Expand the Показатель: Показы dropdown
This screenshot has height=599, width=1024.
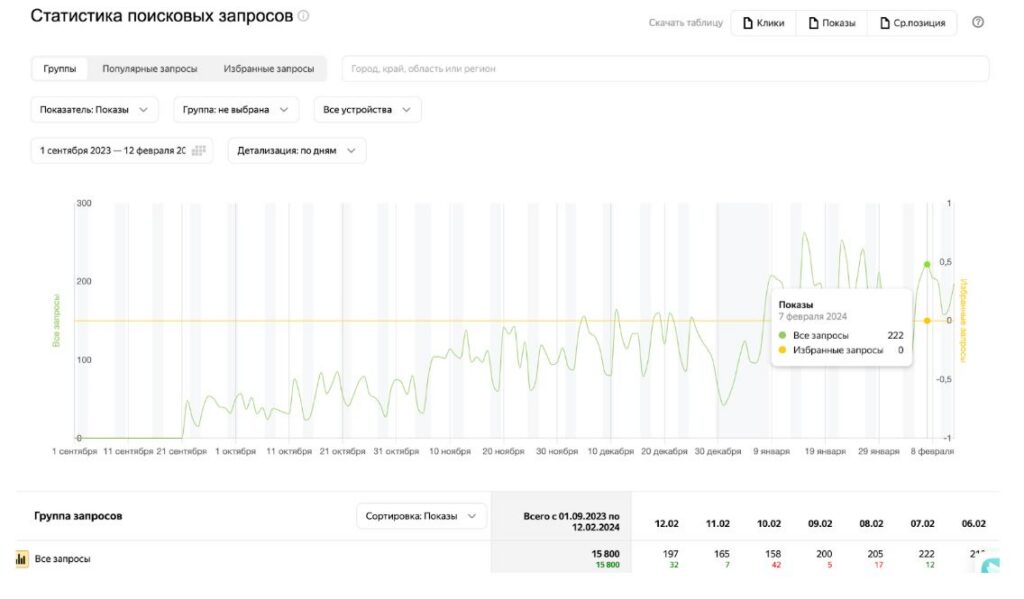click(x=94, y=110)
